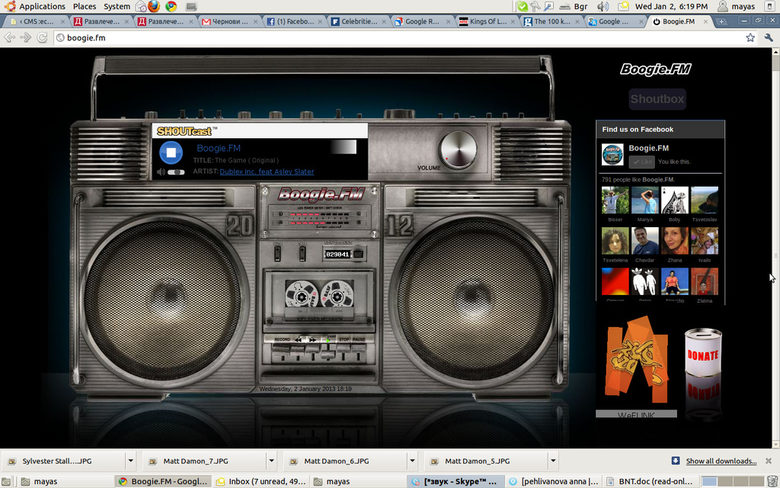Open the Boogie.FM Facebook page avatar

tap(612, 155)
